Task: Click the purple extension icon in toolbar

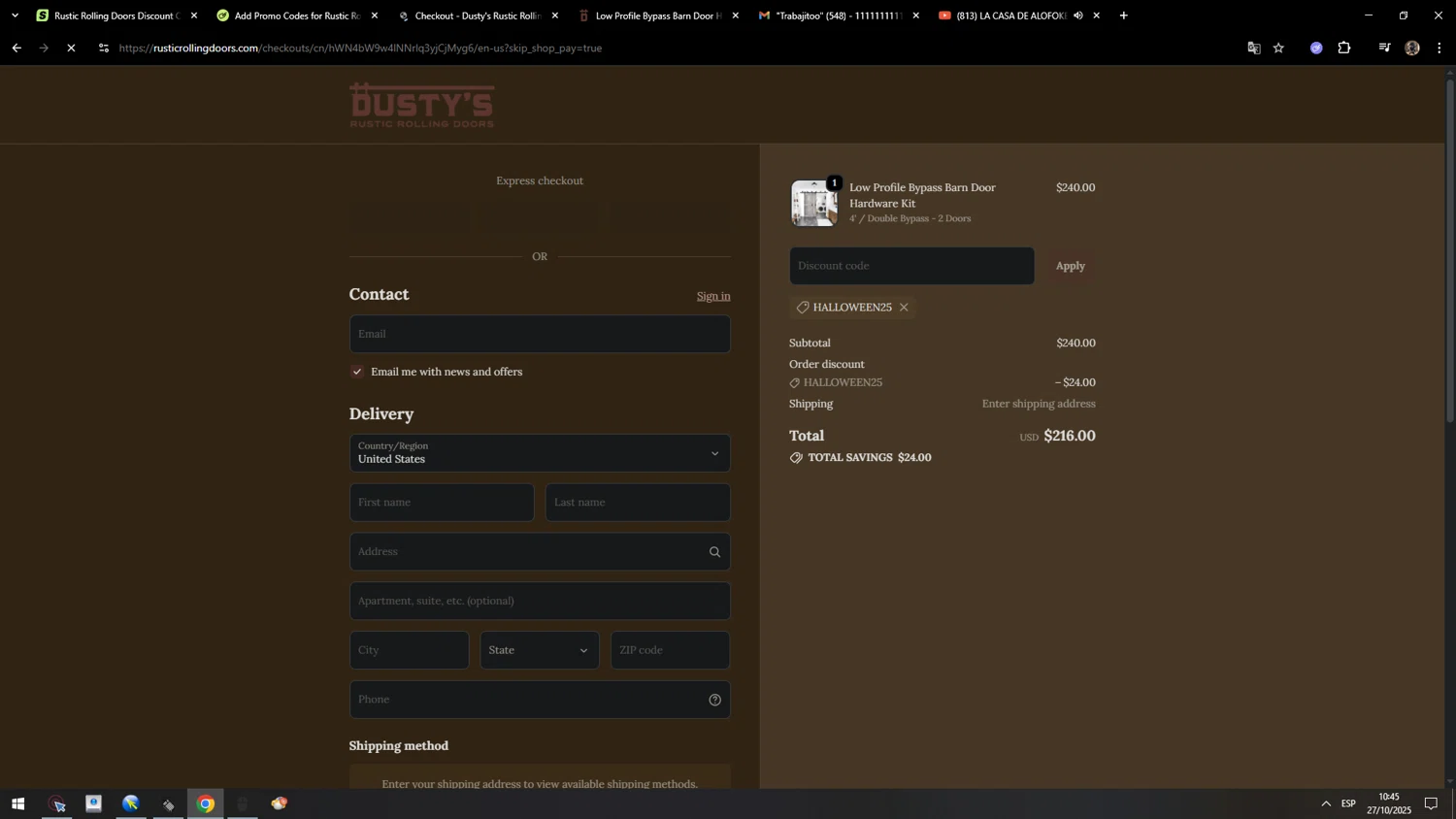Action: [x=1316, y=48]
